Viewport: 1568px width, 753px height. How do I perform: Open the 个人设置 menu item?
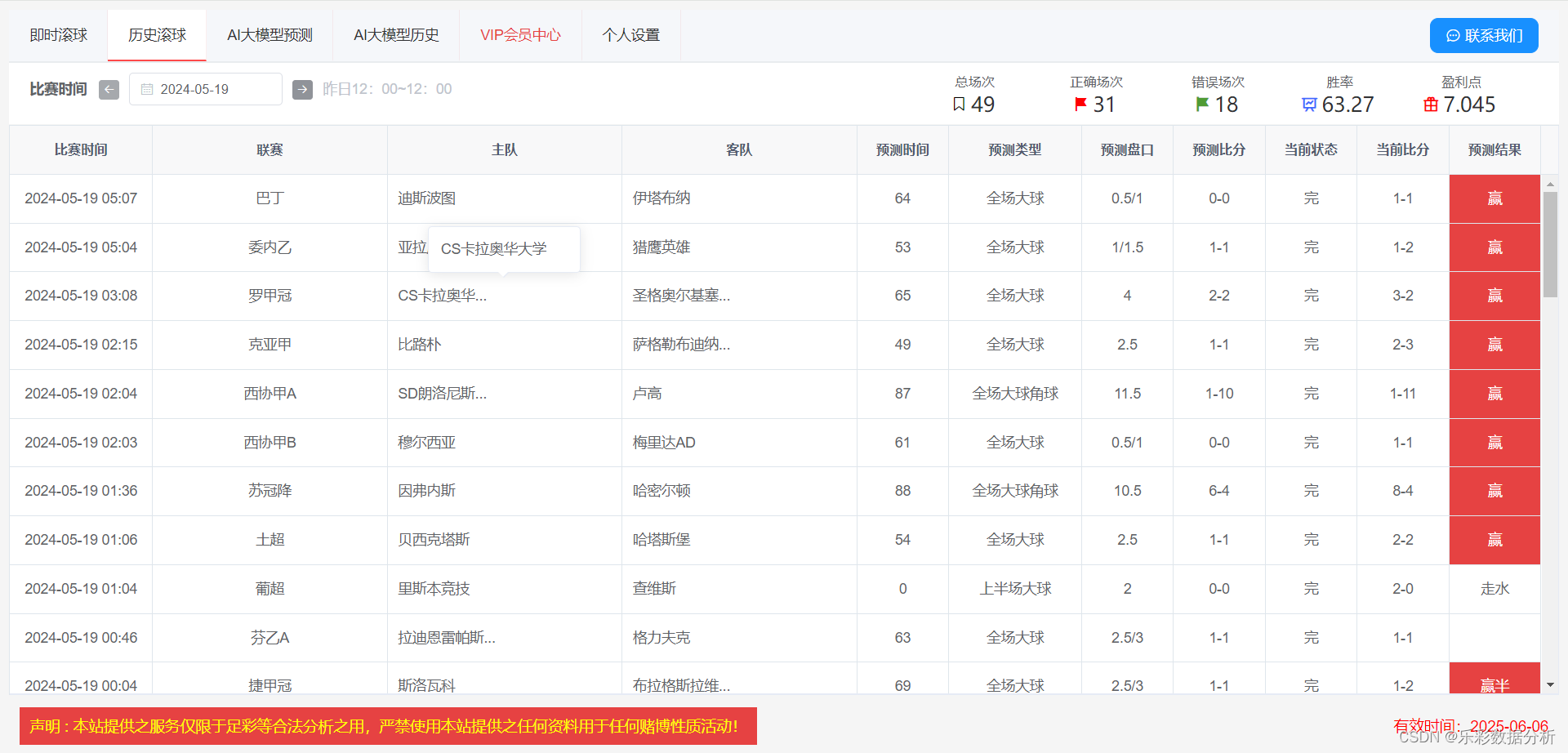pyautogui.click(x=630, y=35)
